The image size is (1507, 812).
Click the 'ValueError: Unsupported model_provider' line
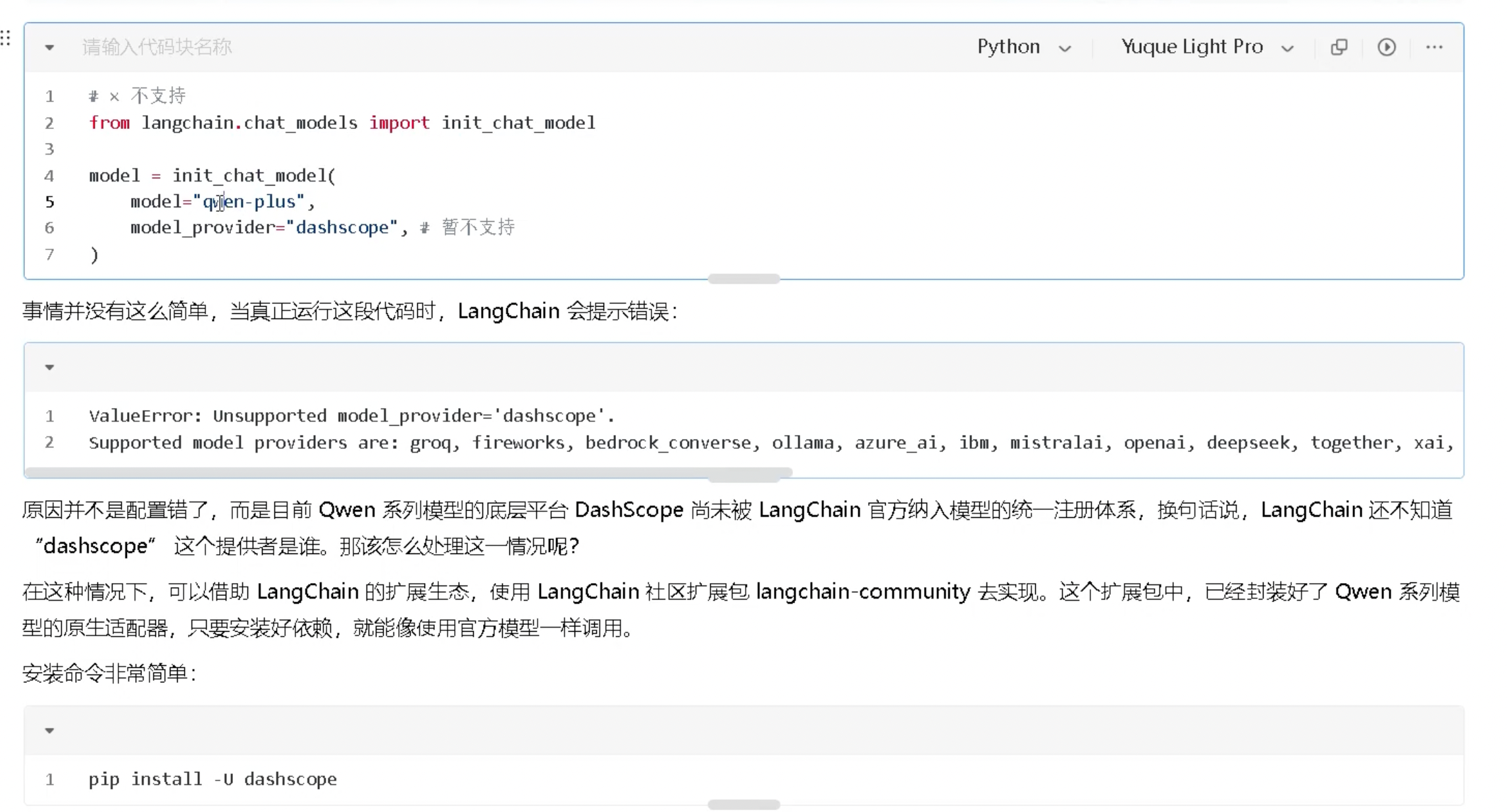(351, 416)
